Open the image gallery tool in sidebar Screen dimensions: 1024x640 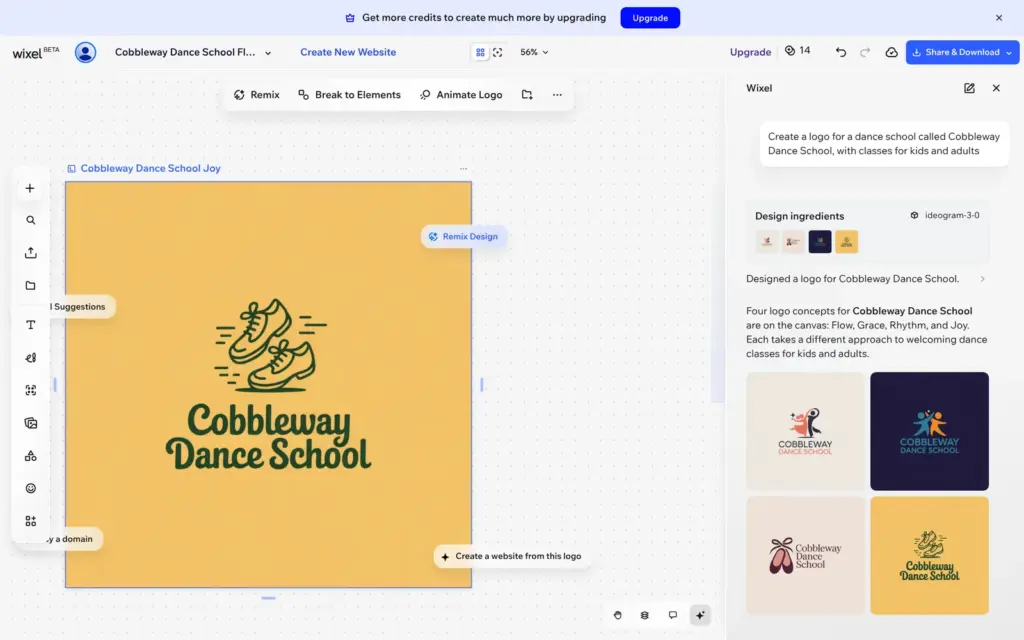pos(30,423)
